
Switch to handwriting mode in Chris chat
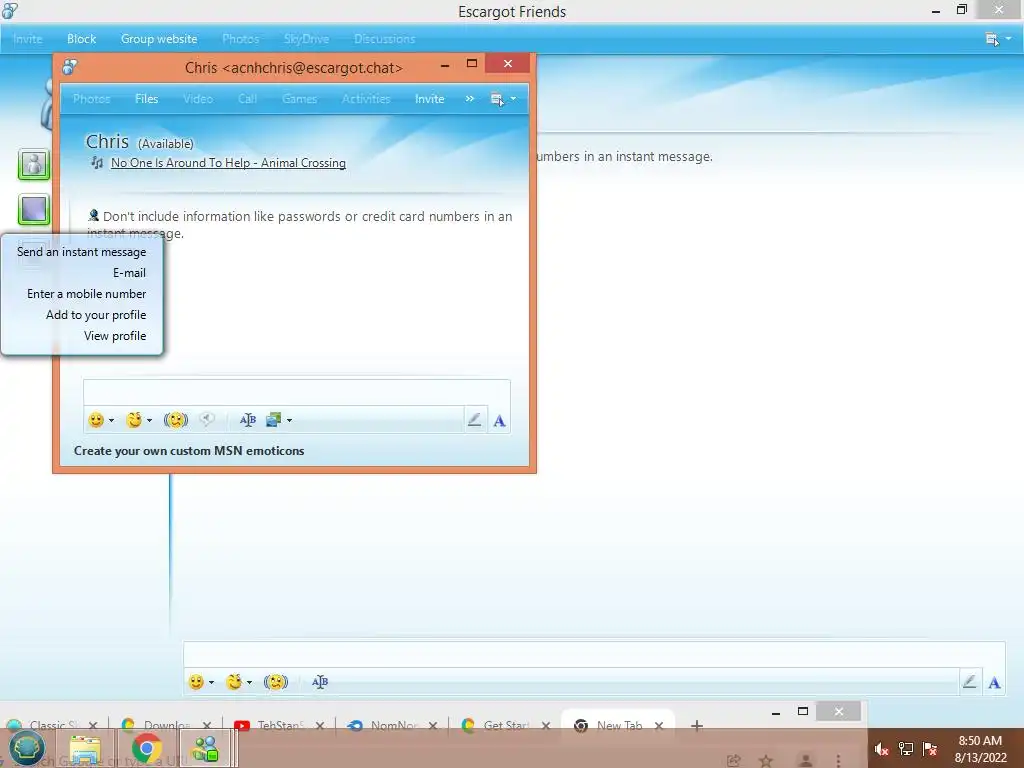[475, 420]
